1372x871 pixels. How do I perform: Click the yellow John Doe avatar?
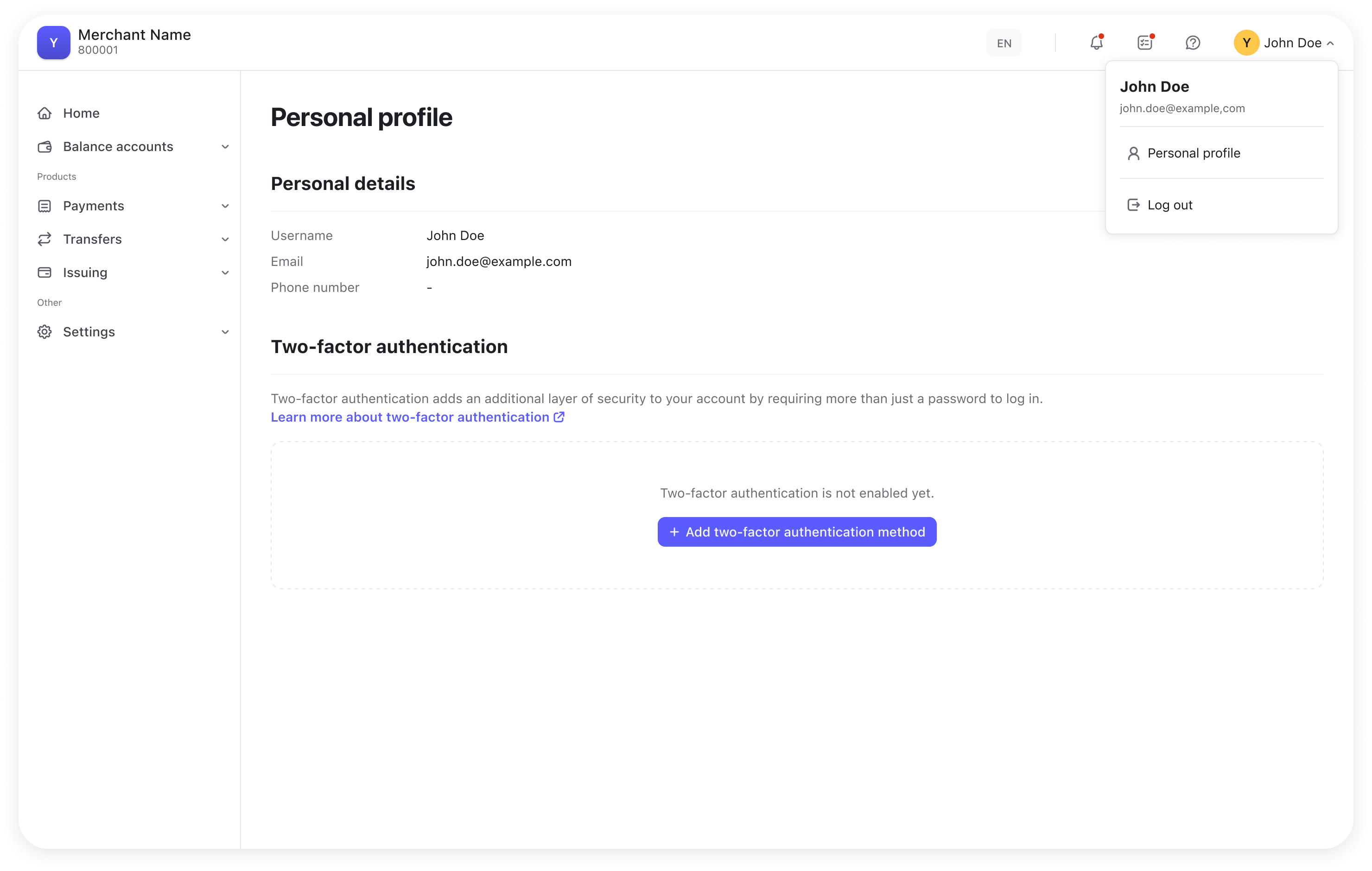point(1246,43)
